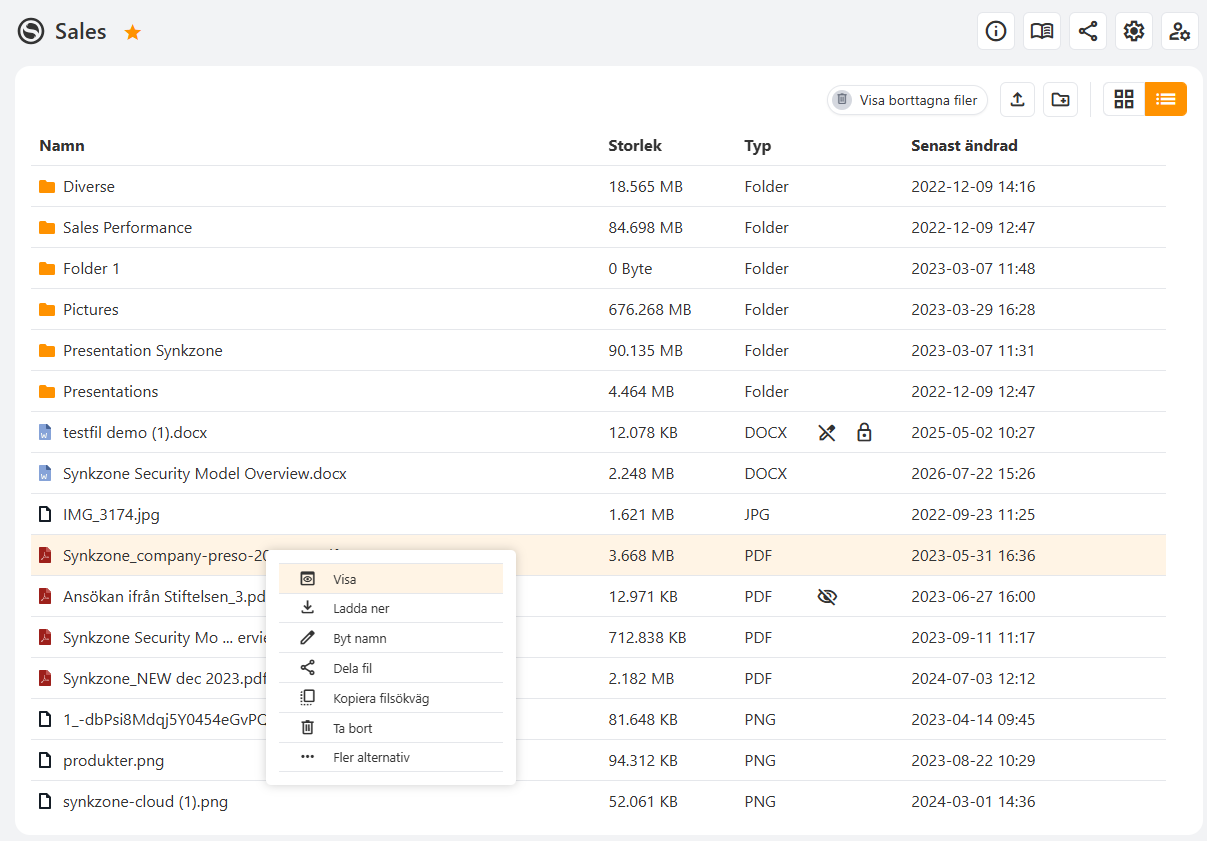Select Ta bort in context menu

[391, 728]
